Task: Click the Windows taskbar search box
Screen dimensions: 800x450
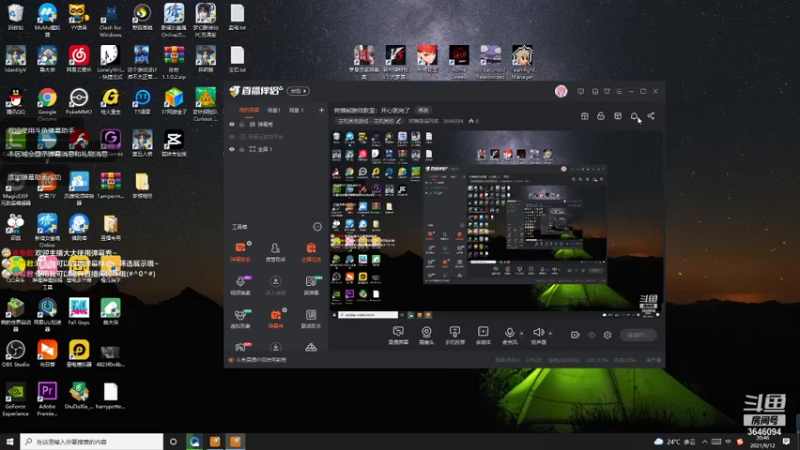Action: click(92, 441)
